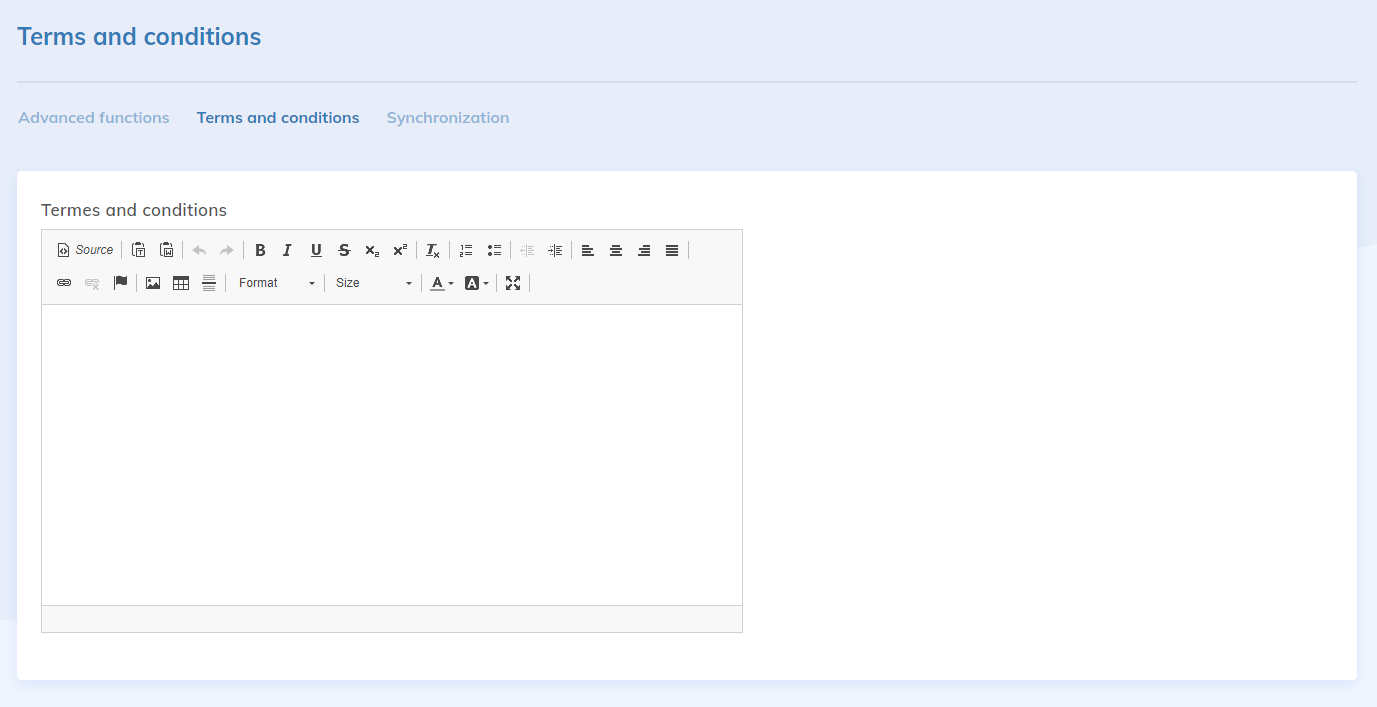Remove formatting with the Tx icon
The image size is (1377, 707).
point(432,250)
